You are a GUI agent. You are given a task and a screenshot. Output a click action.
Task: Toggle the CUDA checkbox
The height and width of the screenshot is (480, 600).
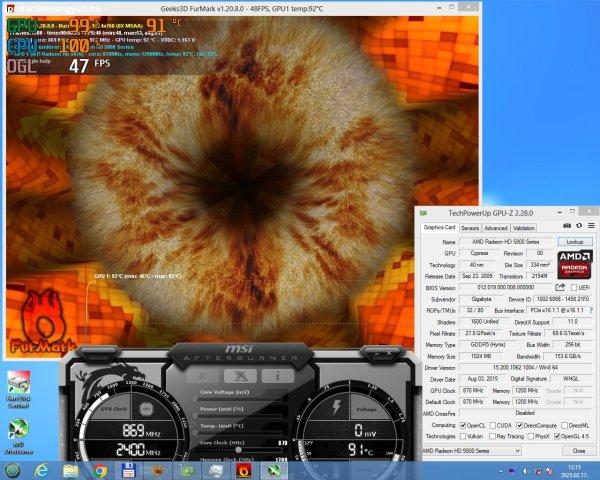click(x=493, y=425)
